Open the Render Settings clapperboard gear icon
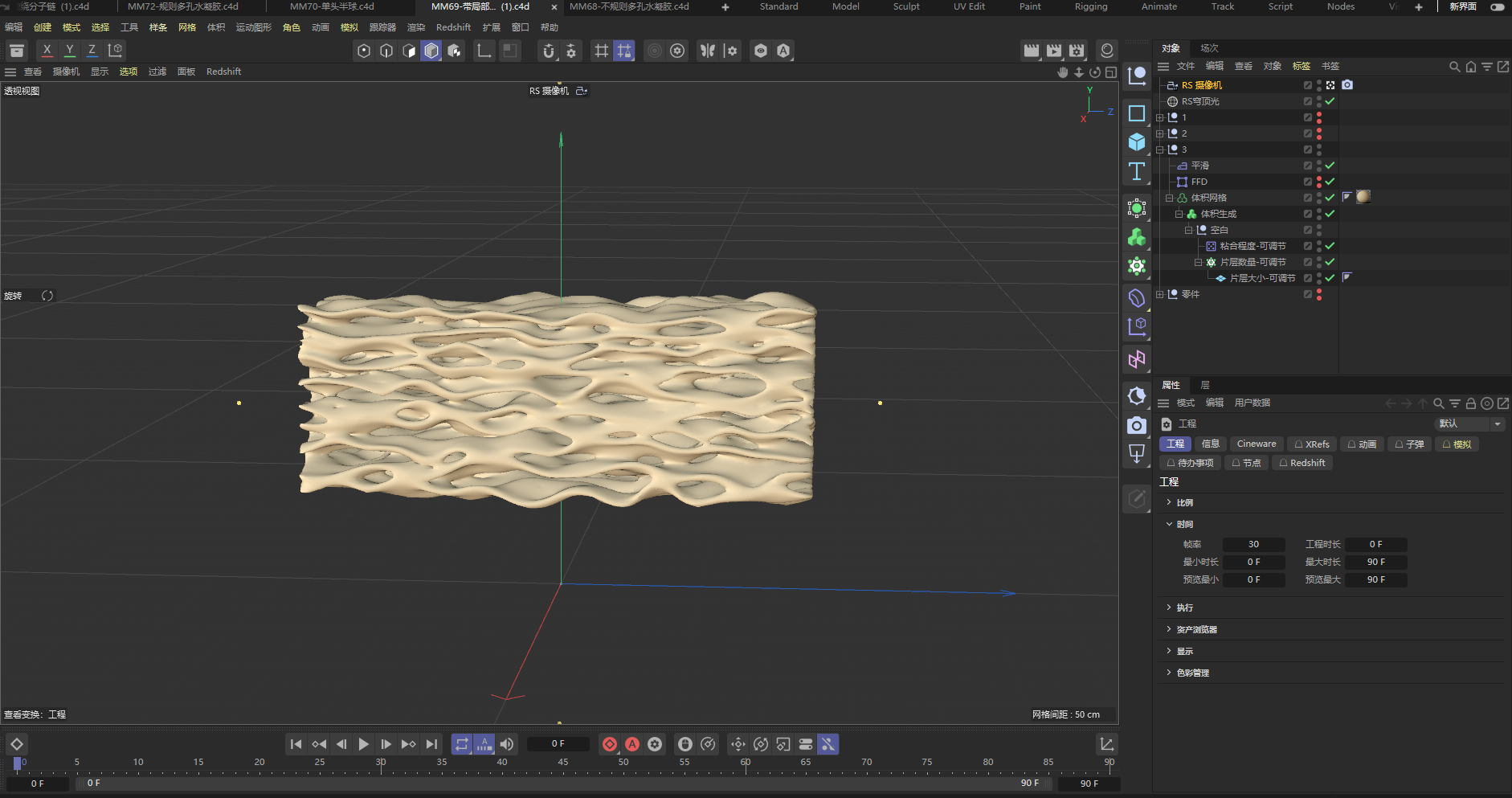Viewport: 1512px width, 798px height. (1077, 51)
